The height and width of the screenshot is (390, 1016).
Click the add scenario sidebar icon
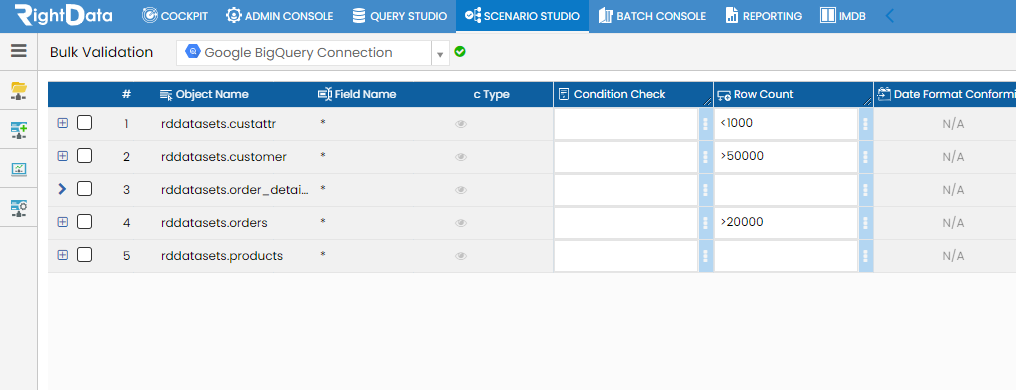19,130
